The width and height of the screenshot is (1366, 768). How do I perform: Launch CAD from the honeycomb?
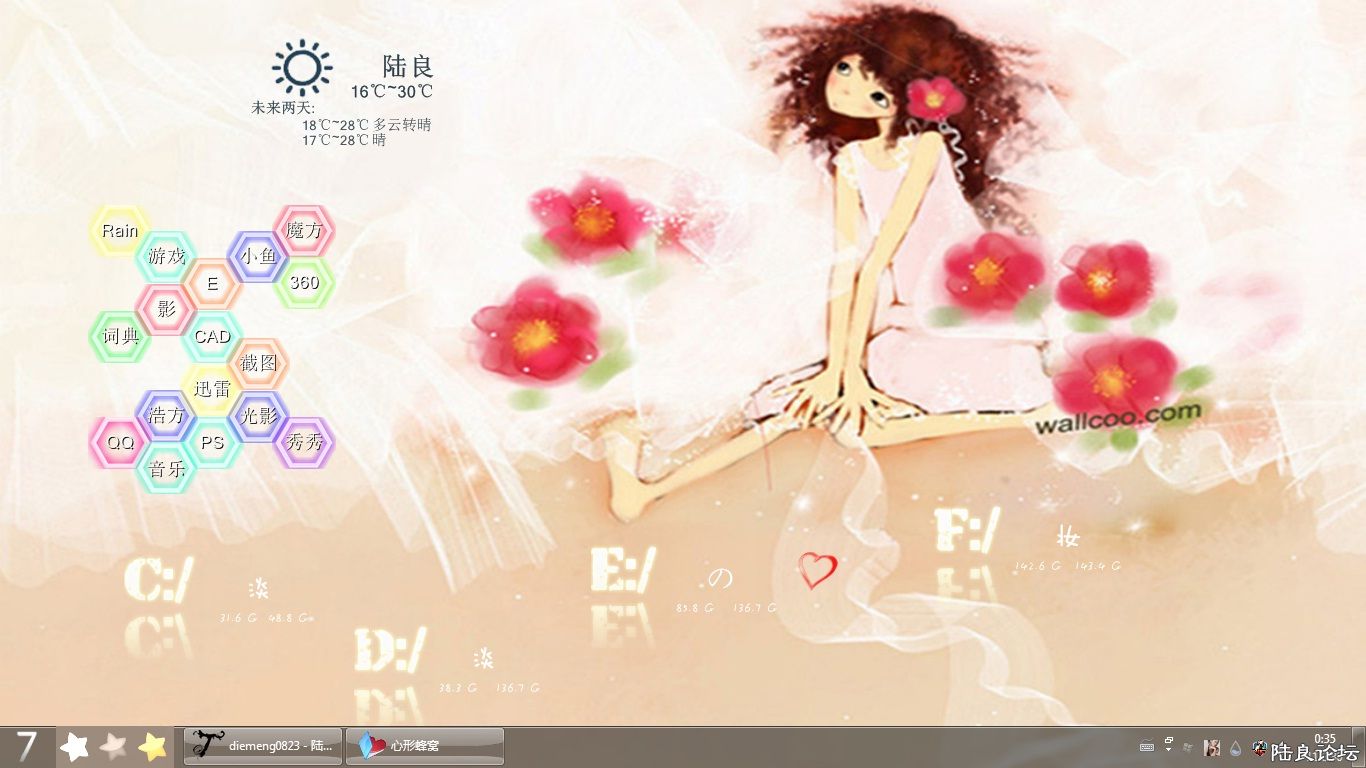tap(212, 337)
